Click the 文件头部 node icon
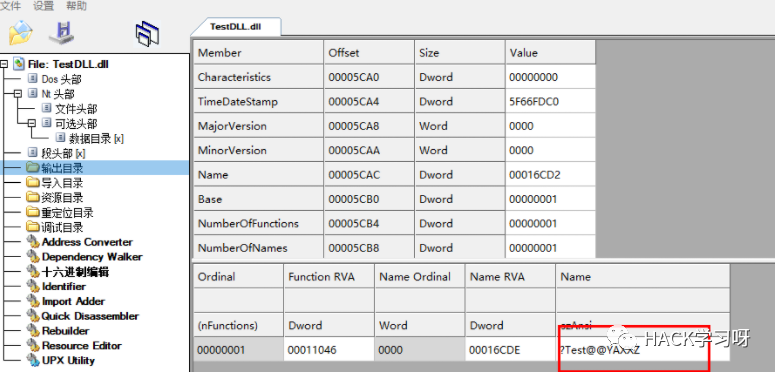Image resolution: width=775 pixels, height=372 pixels. click(47, 108)
